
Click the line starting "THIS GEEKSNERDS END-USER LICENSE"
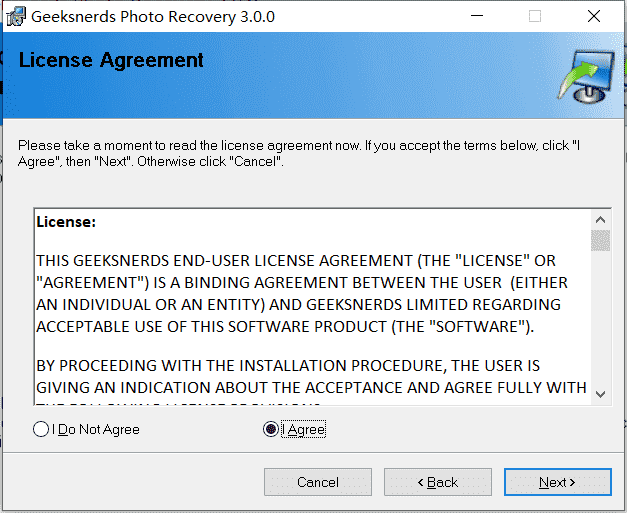pos(296,261)
